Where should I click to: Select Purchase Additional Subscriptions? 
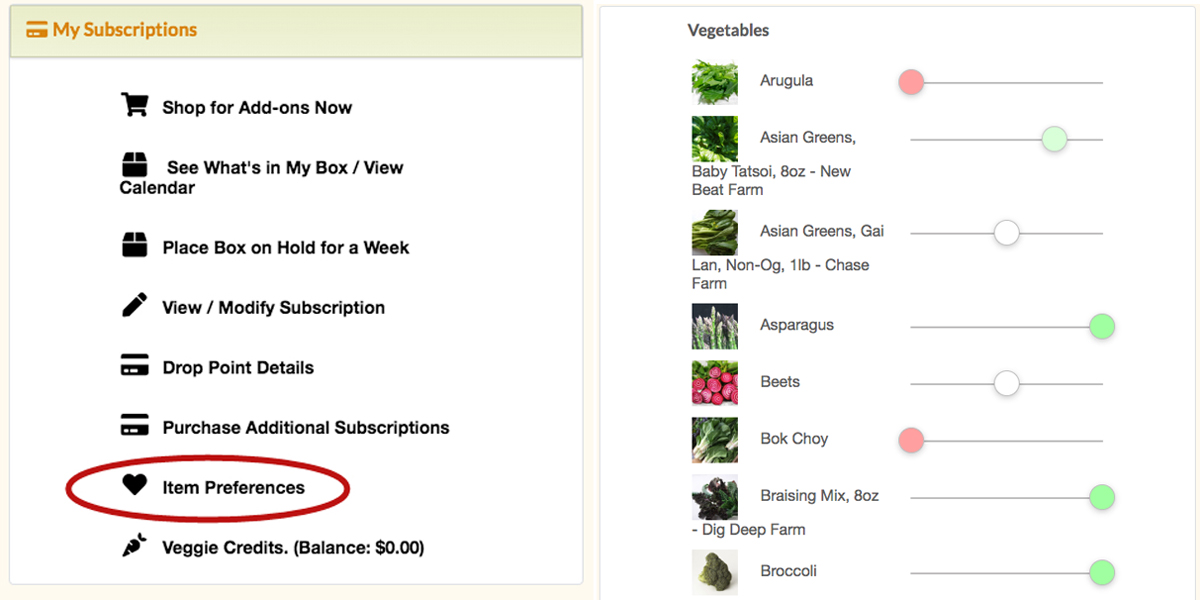coord(306,428)
